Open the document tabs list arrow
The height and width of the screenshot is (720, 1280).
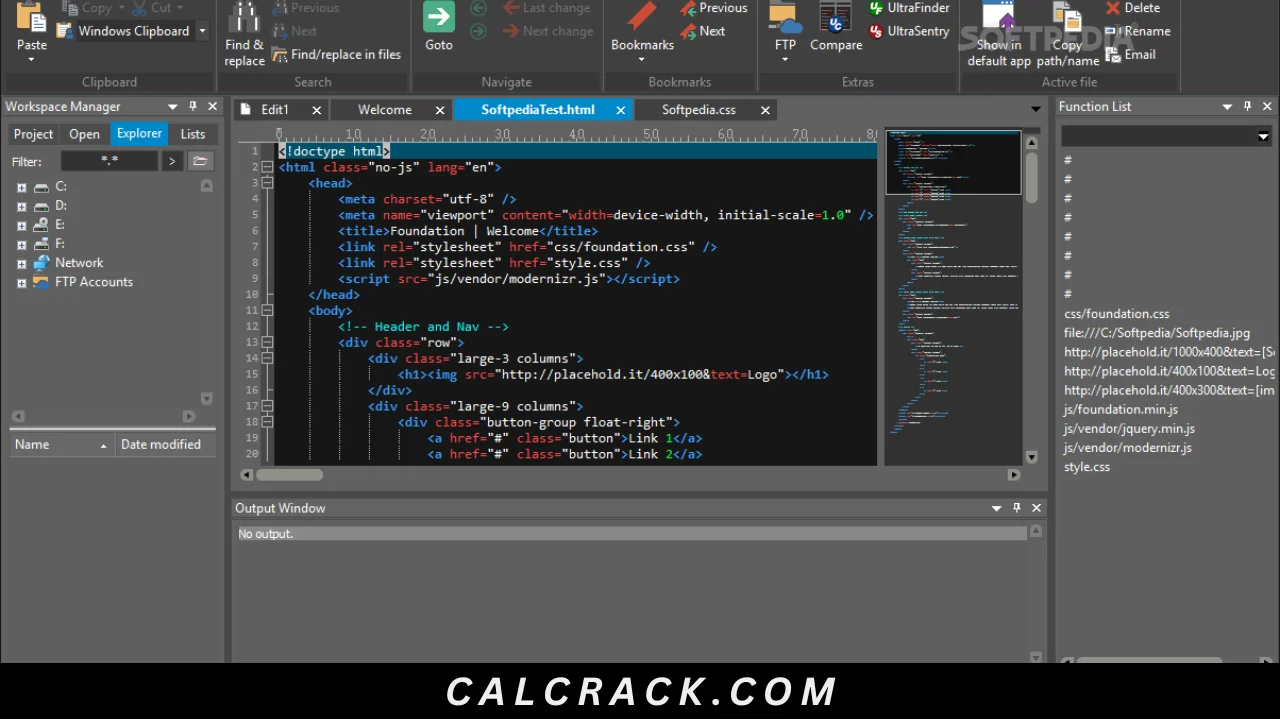1036,109
